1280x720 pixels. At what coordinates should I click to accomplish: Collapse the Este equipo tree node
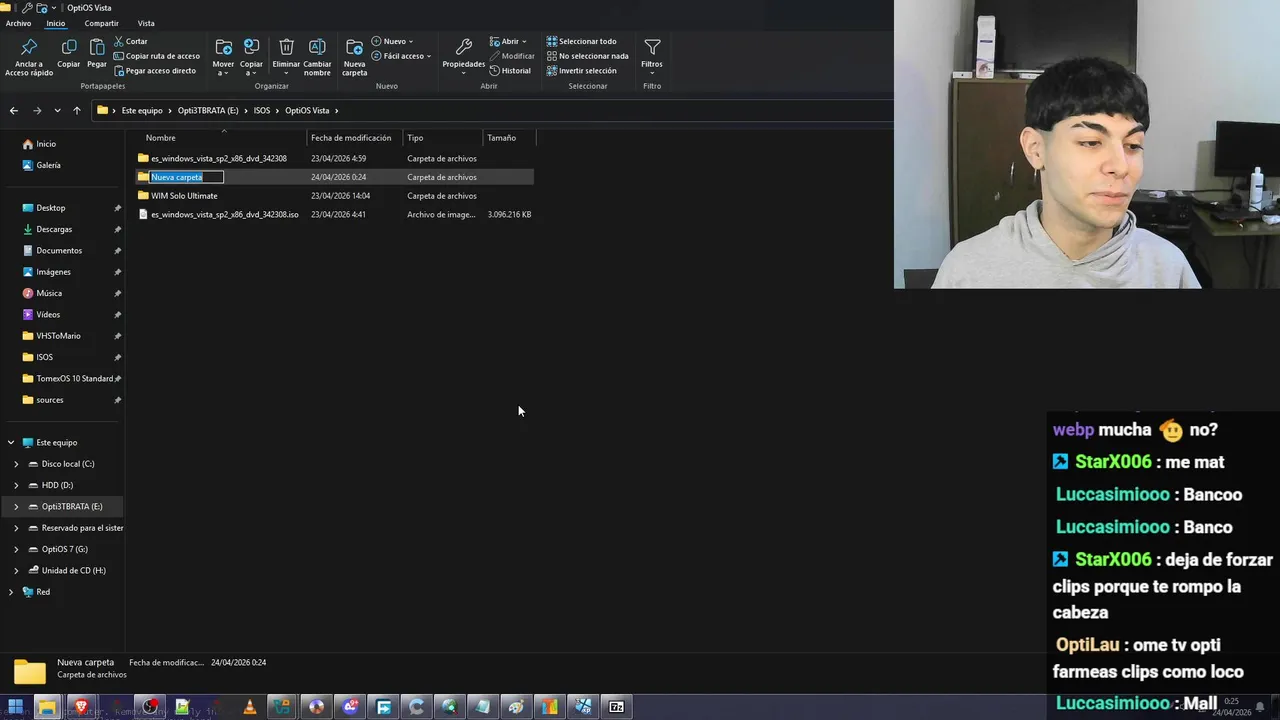pos(11,443)
